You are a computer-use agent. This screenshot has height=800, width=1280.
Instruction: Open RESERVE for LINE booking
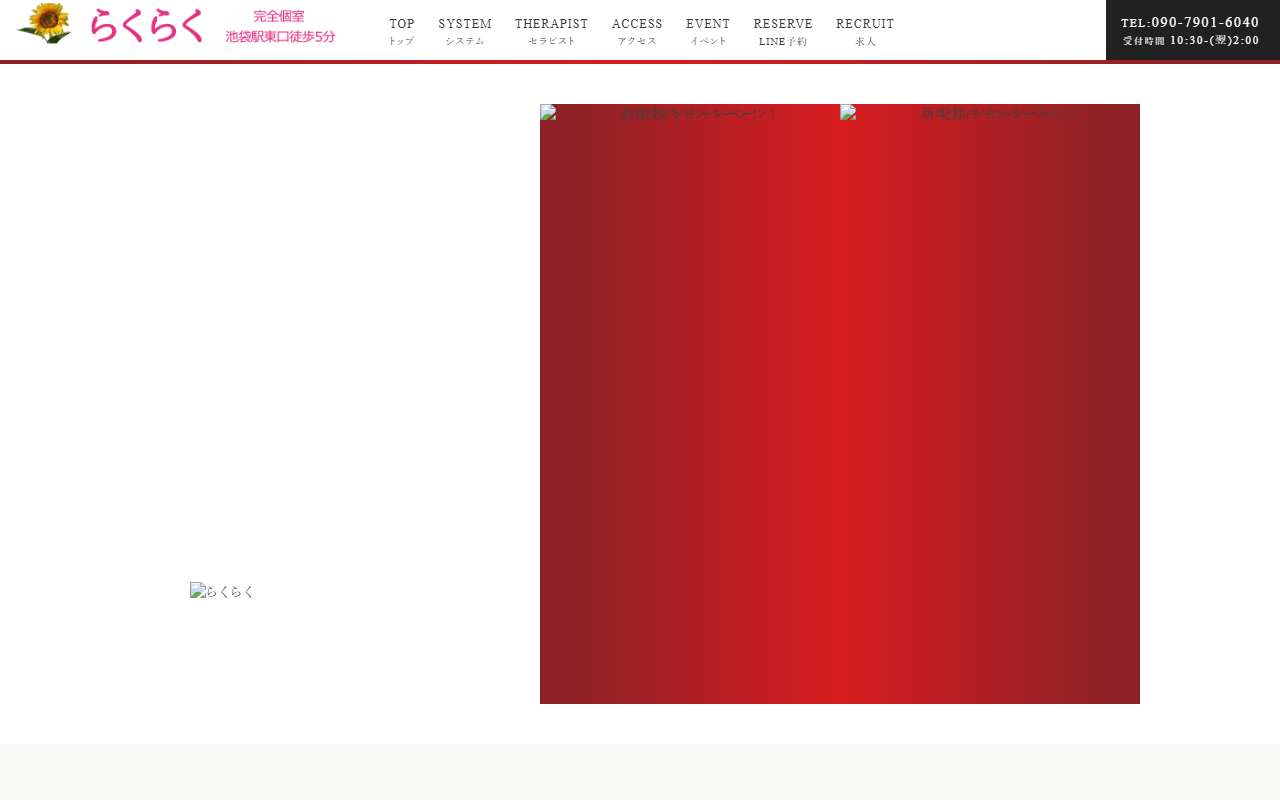tap(783, 30)
